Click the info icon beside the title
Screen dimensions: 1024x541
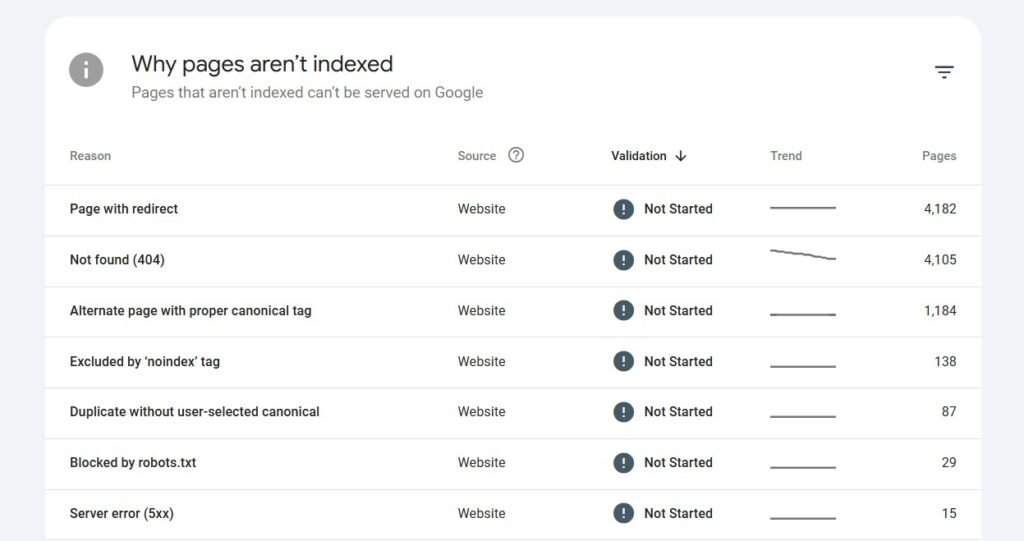[x=86, y=70]
